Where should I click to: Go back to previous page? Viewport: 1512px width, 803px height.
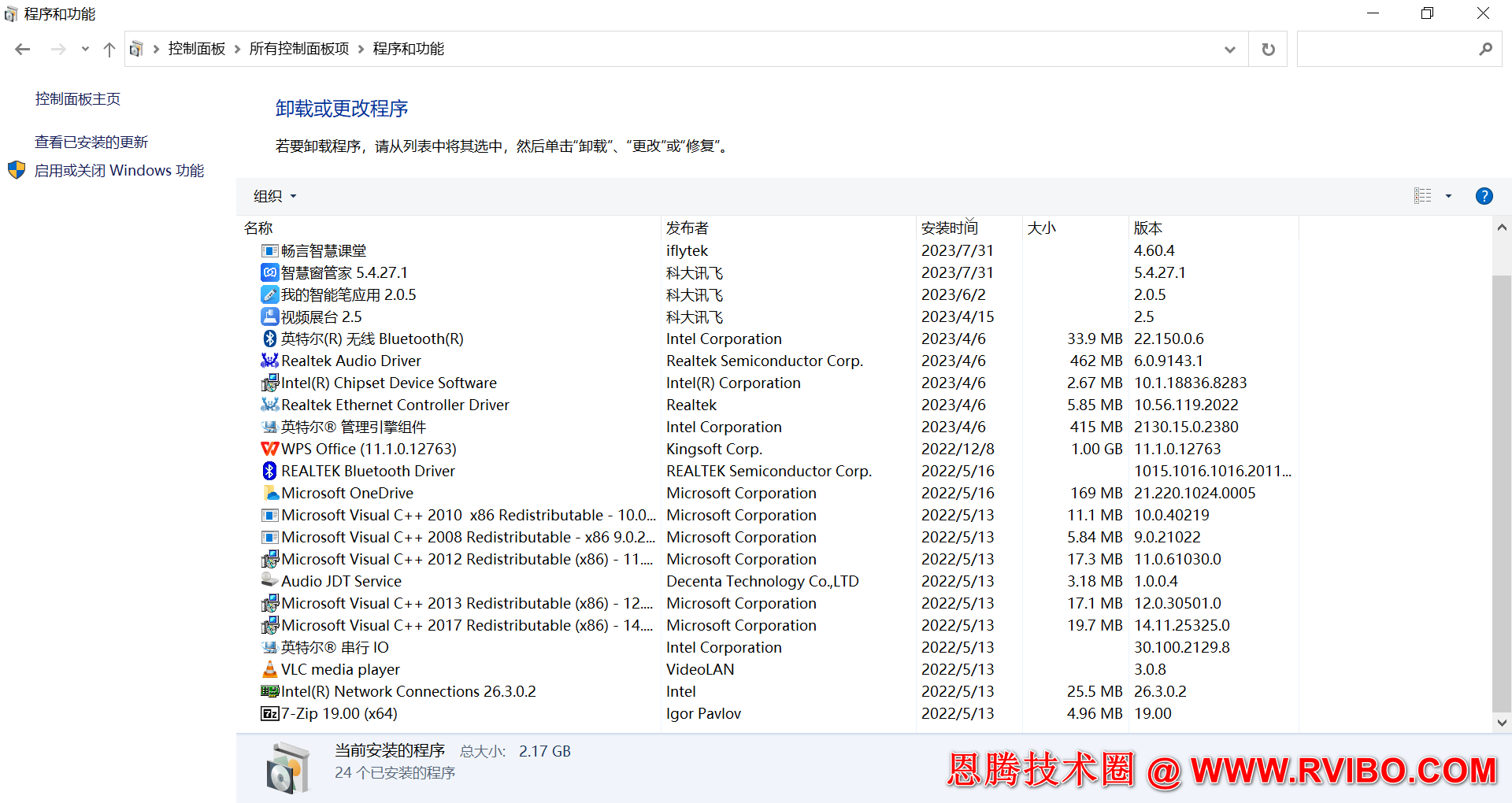pos(23,49)
